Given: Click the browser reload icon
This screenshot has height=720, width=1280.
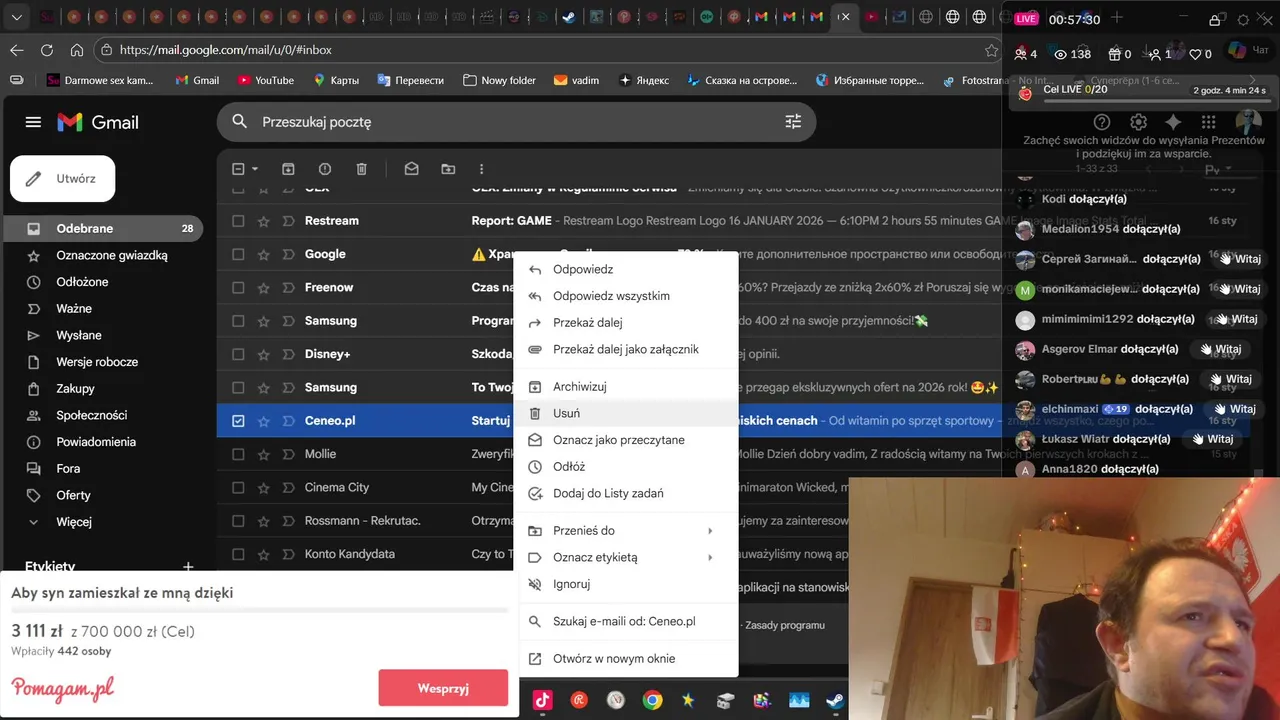Looking at the screenshot, I should (x=47, y=50).
